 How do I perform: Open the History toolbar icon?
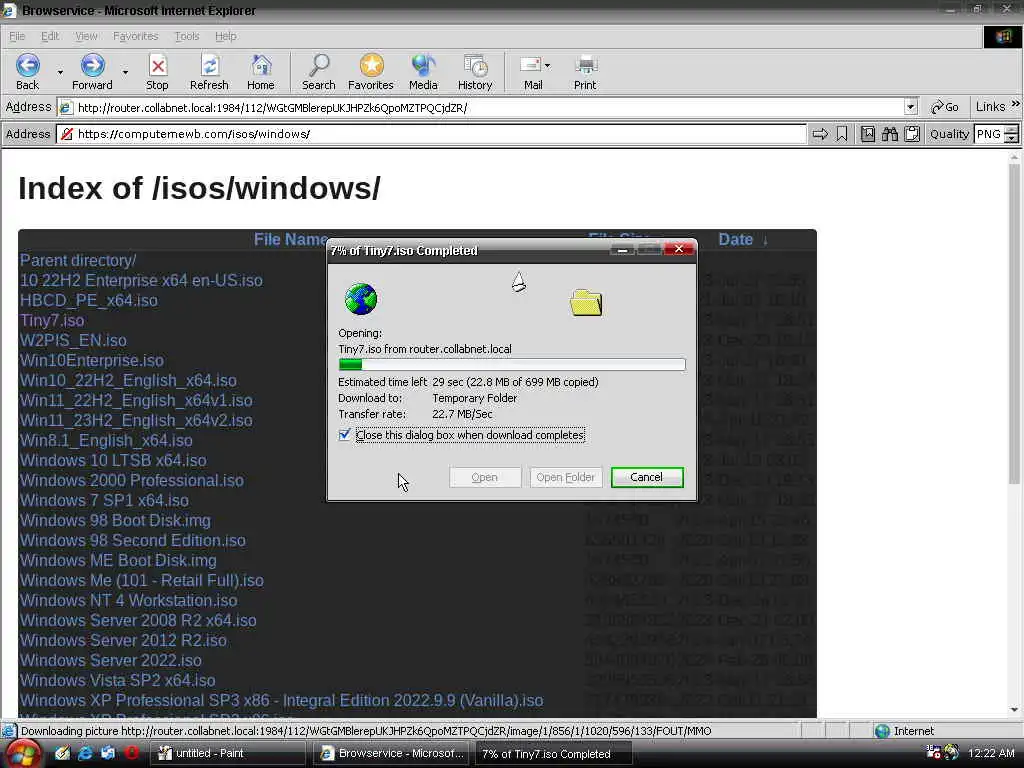tap(475, 65)
